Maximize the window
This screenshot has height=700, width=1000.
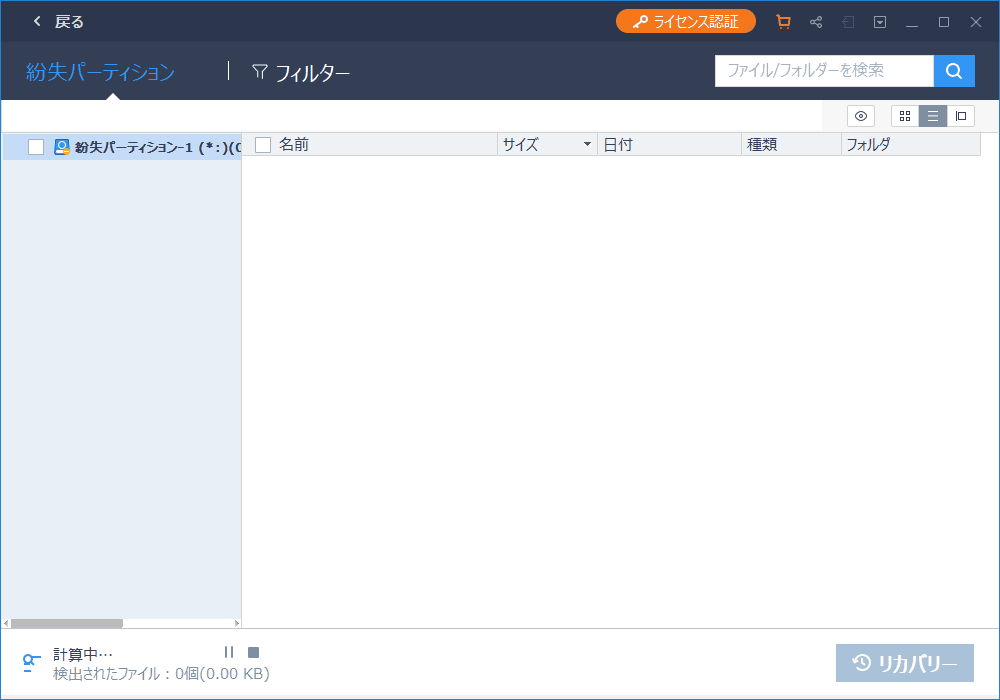[944, 22]
